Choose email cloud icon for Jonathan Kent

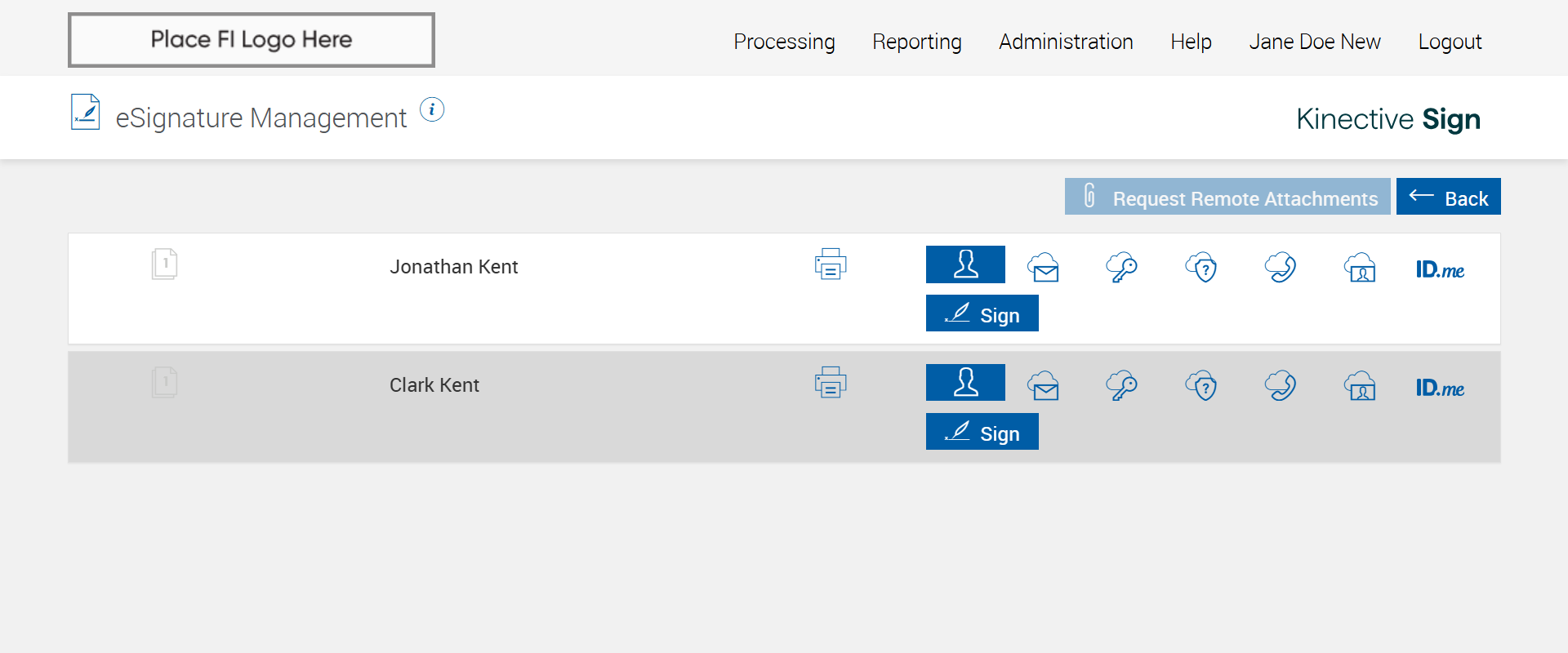coord(1044,267)
